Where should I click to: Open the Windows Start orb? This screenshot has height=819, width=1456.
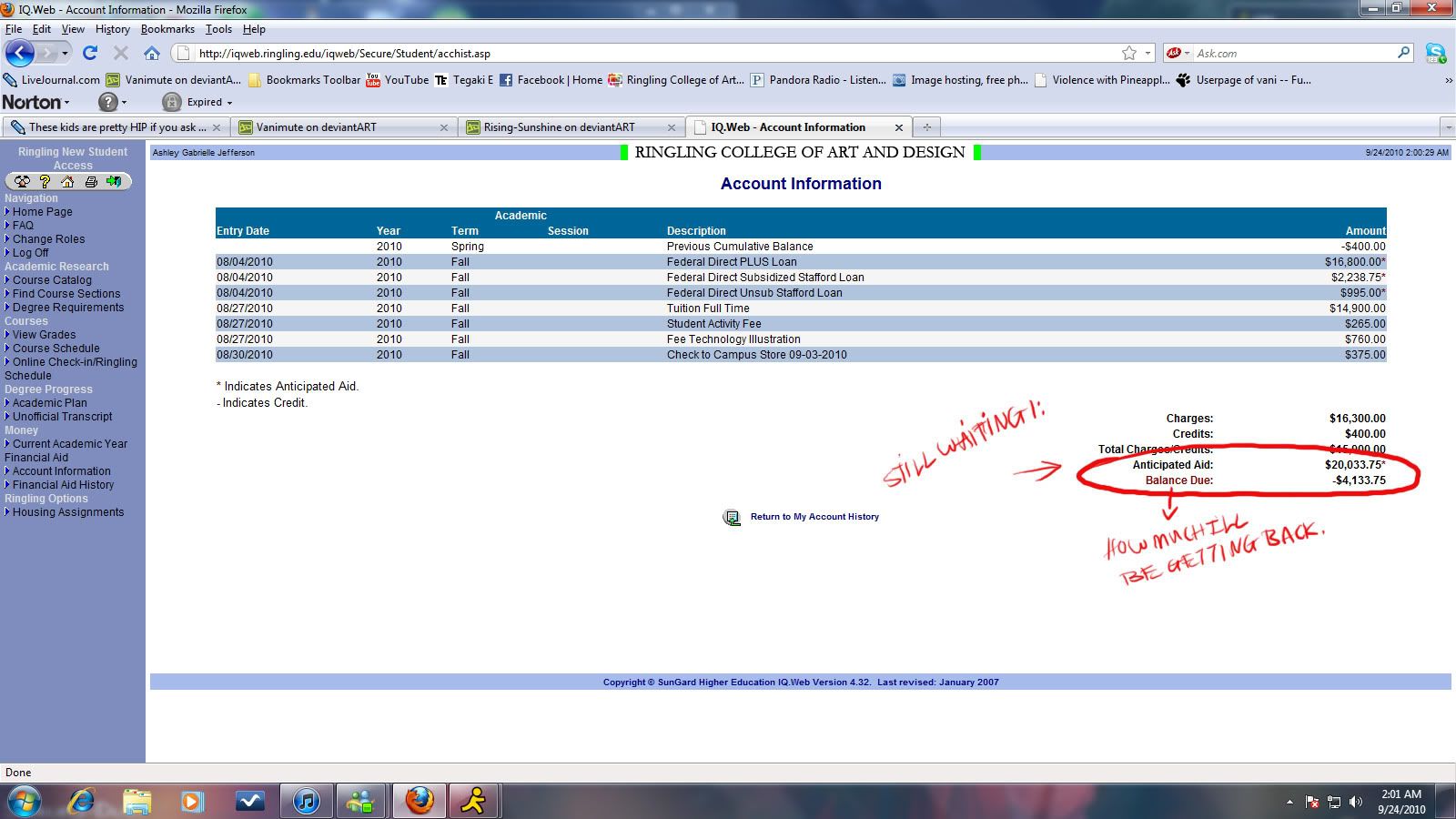tap(24, 801)
